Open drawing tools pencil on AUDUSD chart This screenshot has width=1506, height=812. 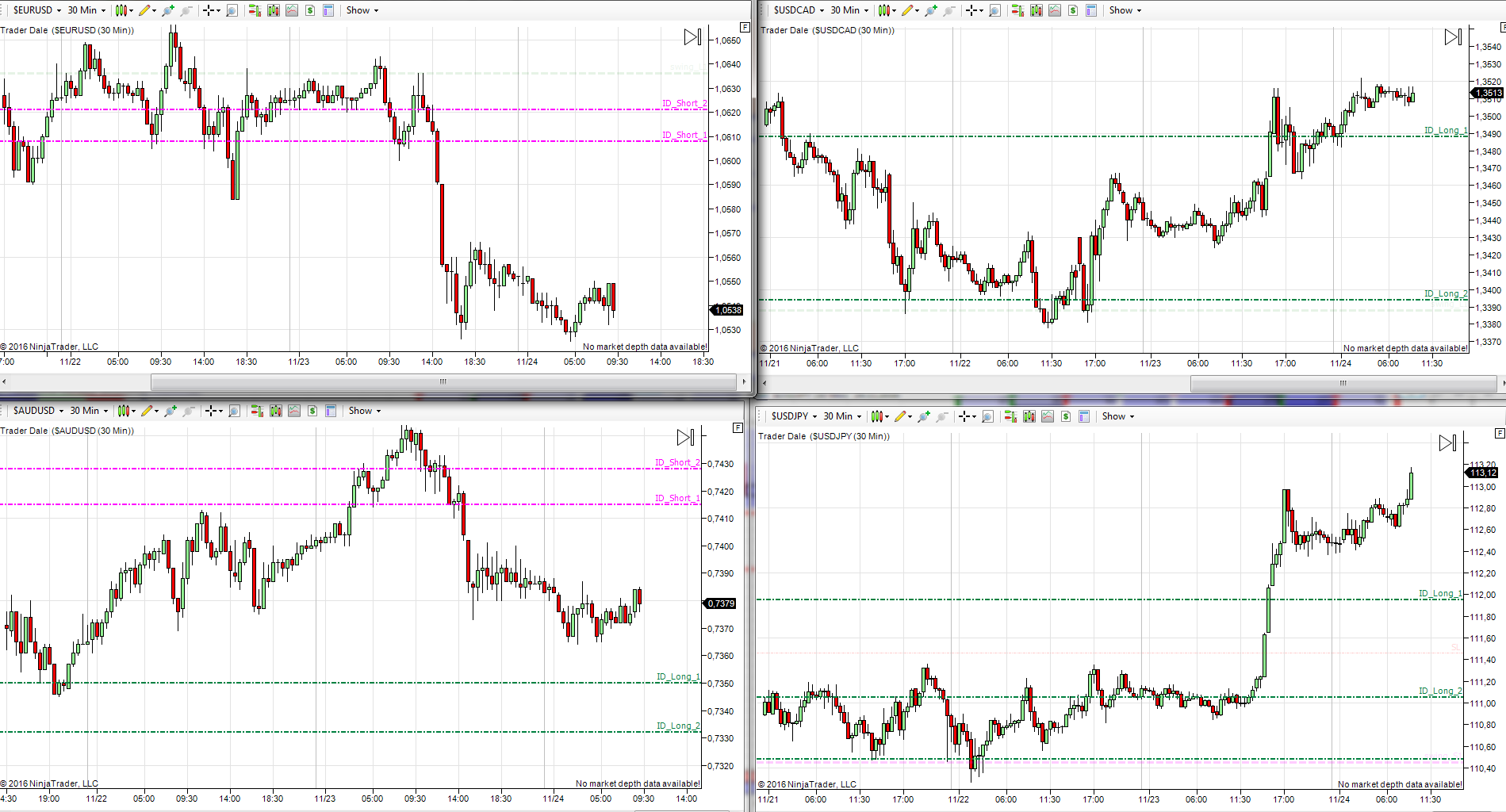(x=150, y=411)
